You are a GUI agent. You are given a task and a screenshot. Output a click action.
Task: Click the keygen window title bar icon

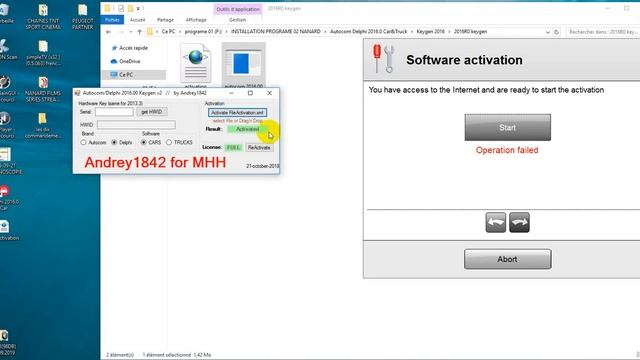pos(78,93)
